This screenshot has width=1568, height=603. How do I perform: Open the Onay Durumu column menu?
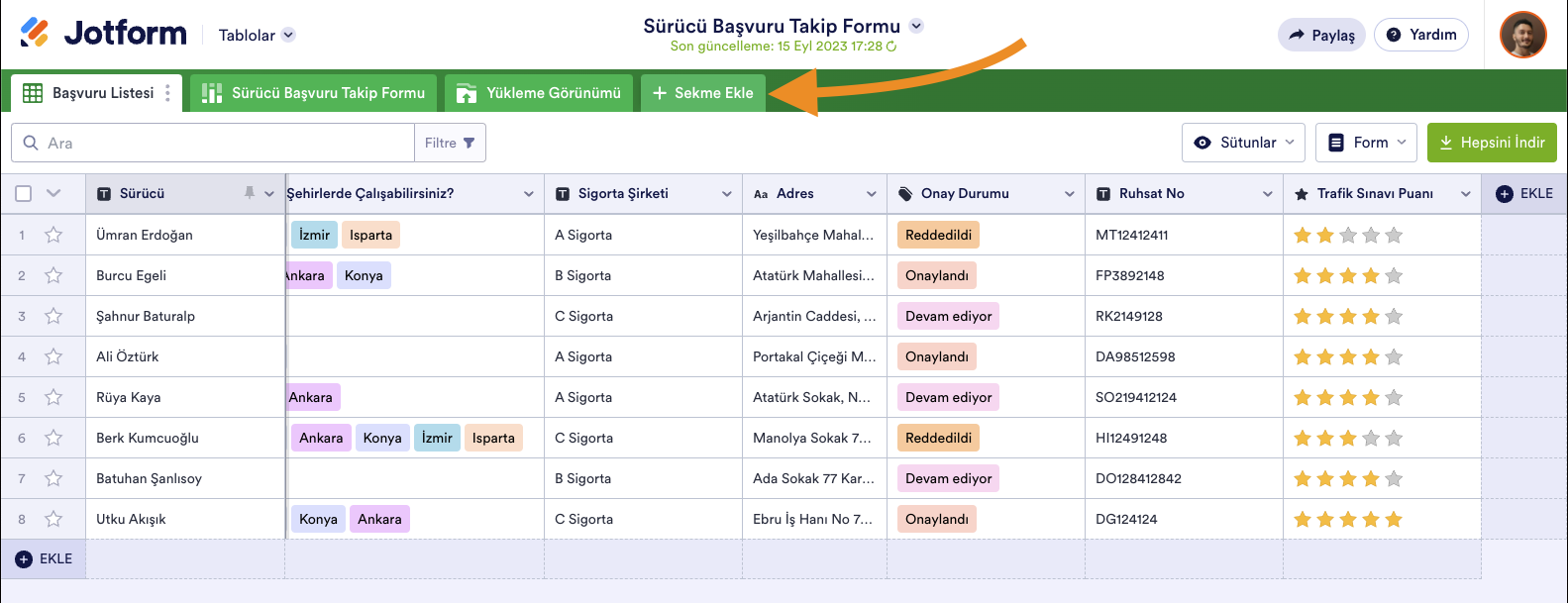pyautogui.click(x=1070, y=194)
